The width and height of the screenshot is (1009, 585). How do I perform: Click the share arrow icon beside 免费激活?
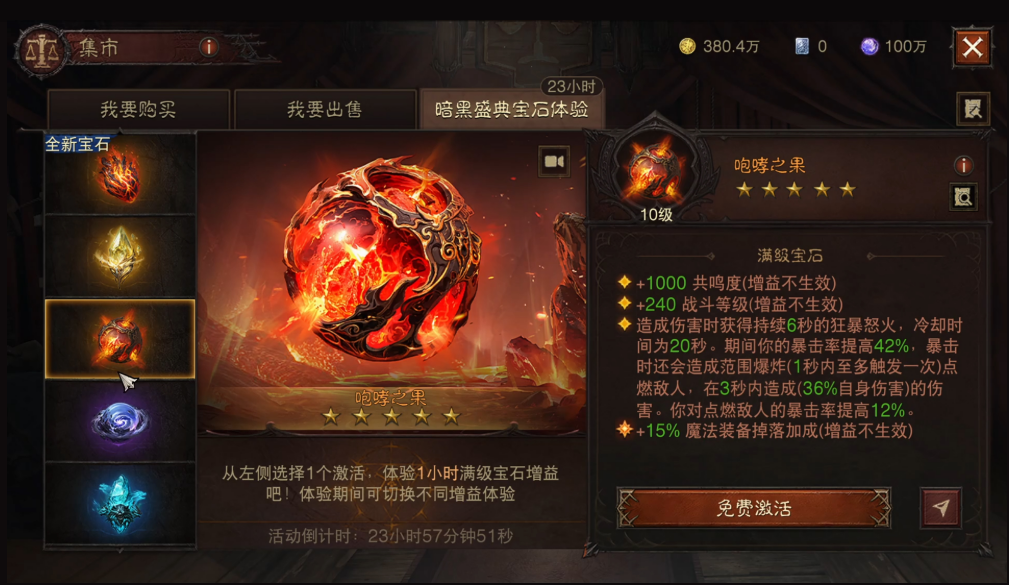[941, 508]
